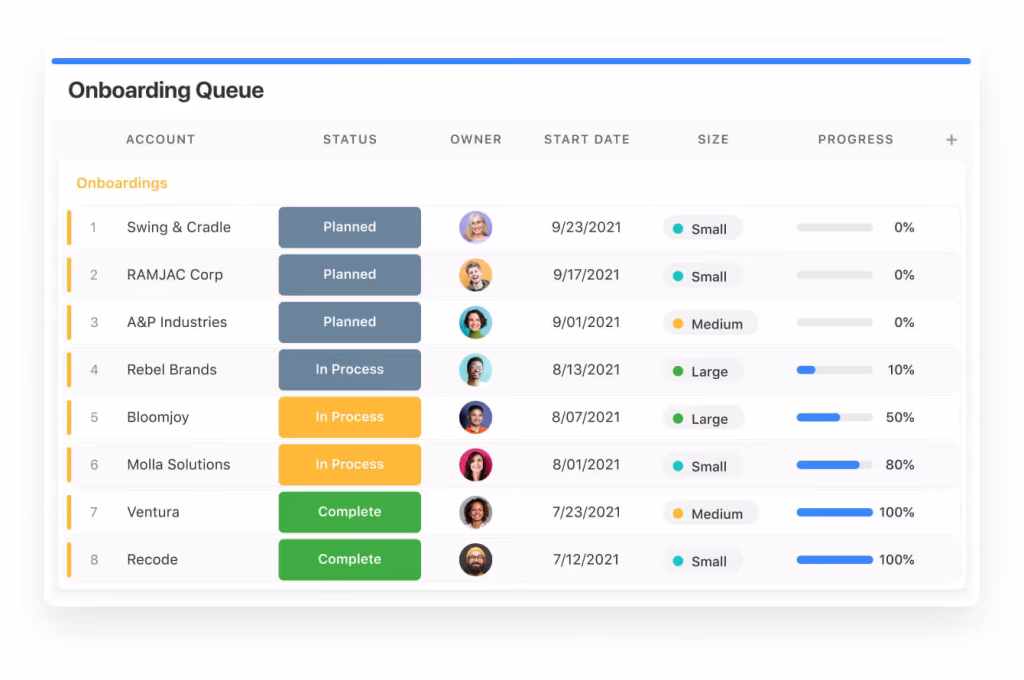Click the owner avatar for Ventura
The height and width of the screenshot is (680, 1024).
click(475, 512)
